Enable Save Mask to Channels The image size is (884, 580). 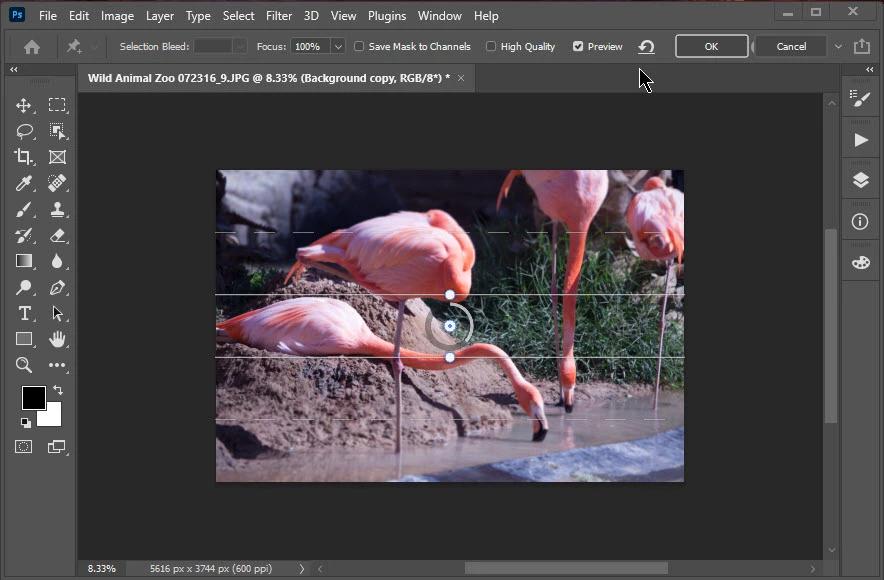[x=359, y=46]
